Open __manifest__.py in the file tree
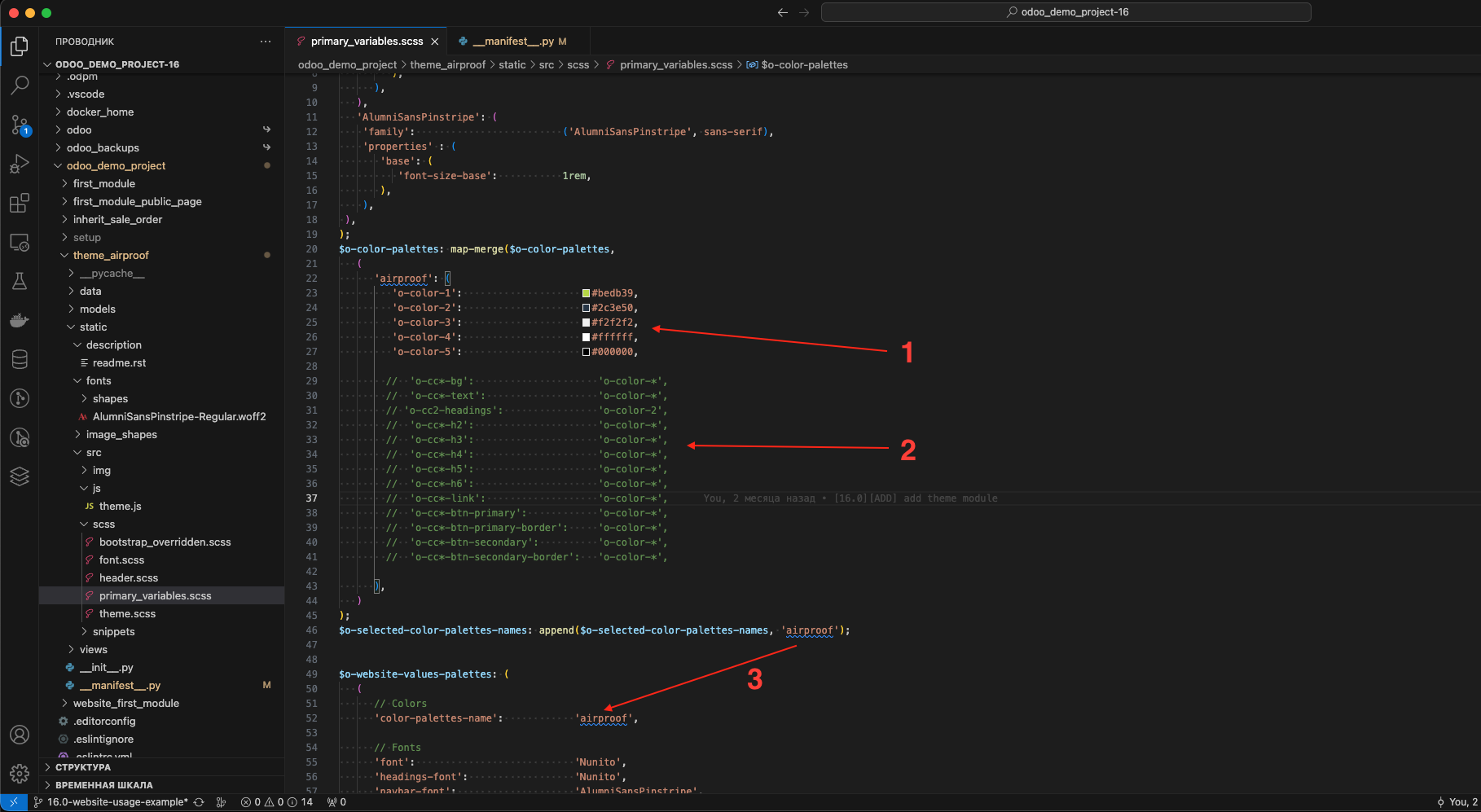Screen dimensions: 1481x812 [120, 686]
